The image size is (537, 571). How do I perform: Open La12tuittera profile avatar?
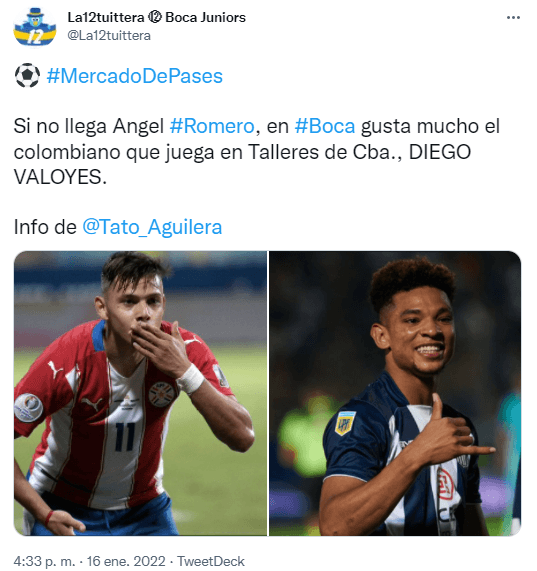(x=35, y=27)
